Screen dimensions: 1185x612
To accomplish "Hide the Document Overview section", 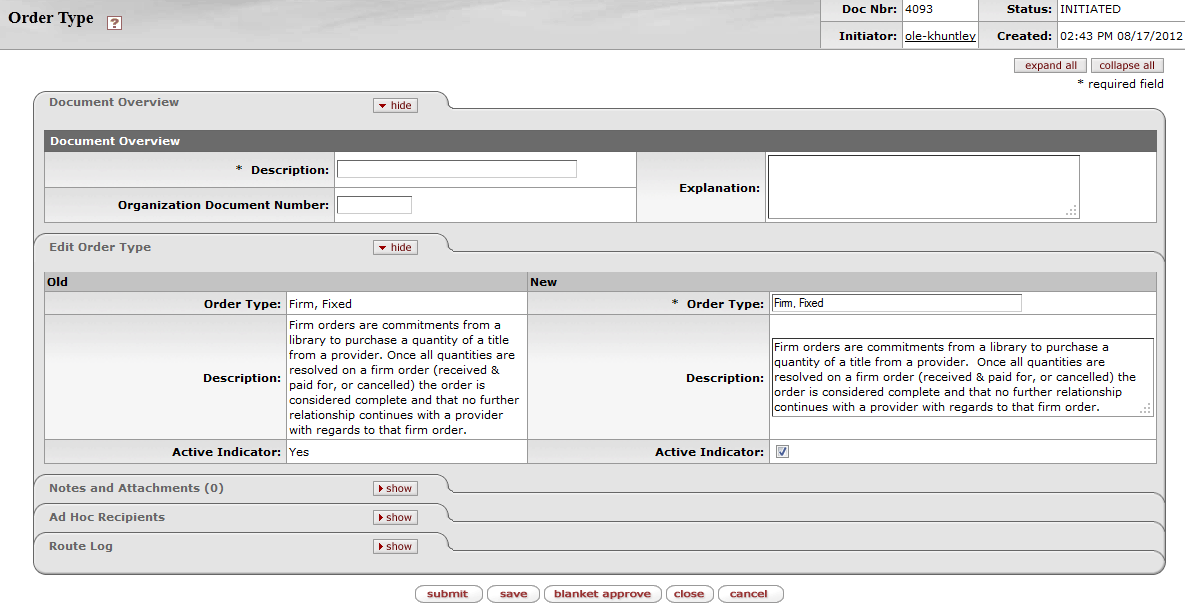I will tap(395, 105).
